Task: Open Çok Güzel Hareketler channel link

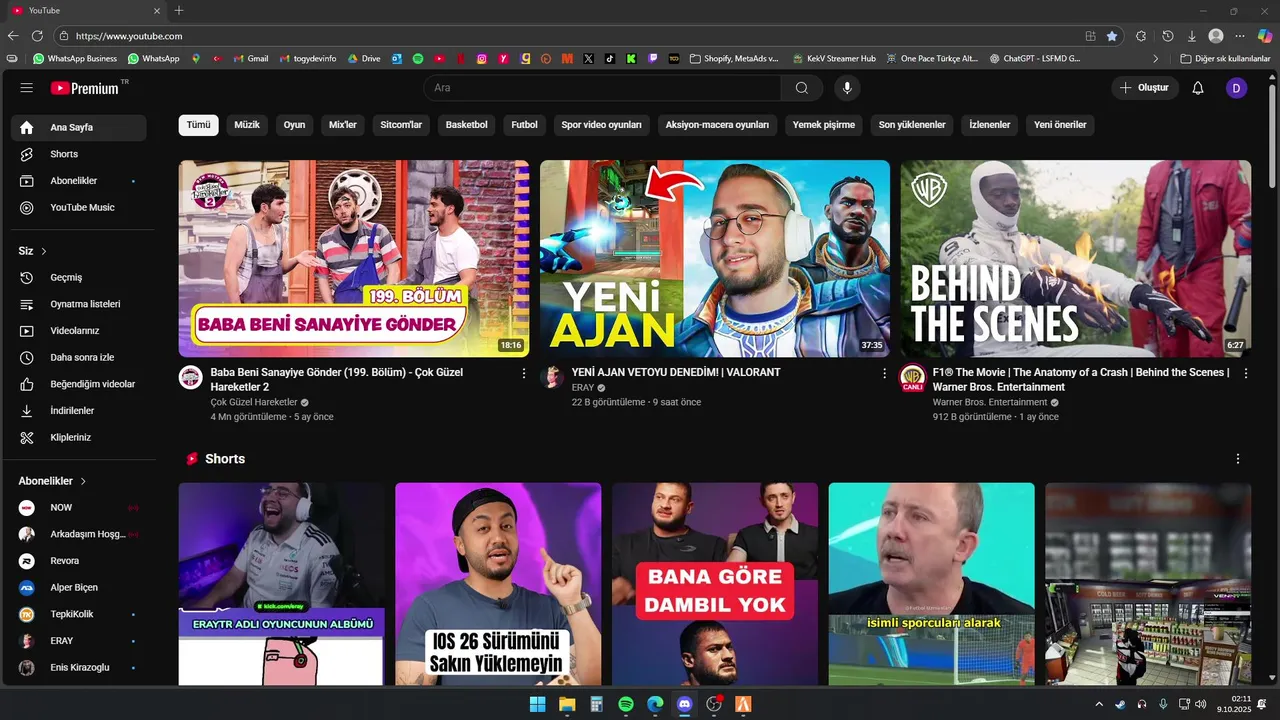Action: pyautogui.click(x=254, y=402)
